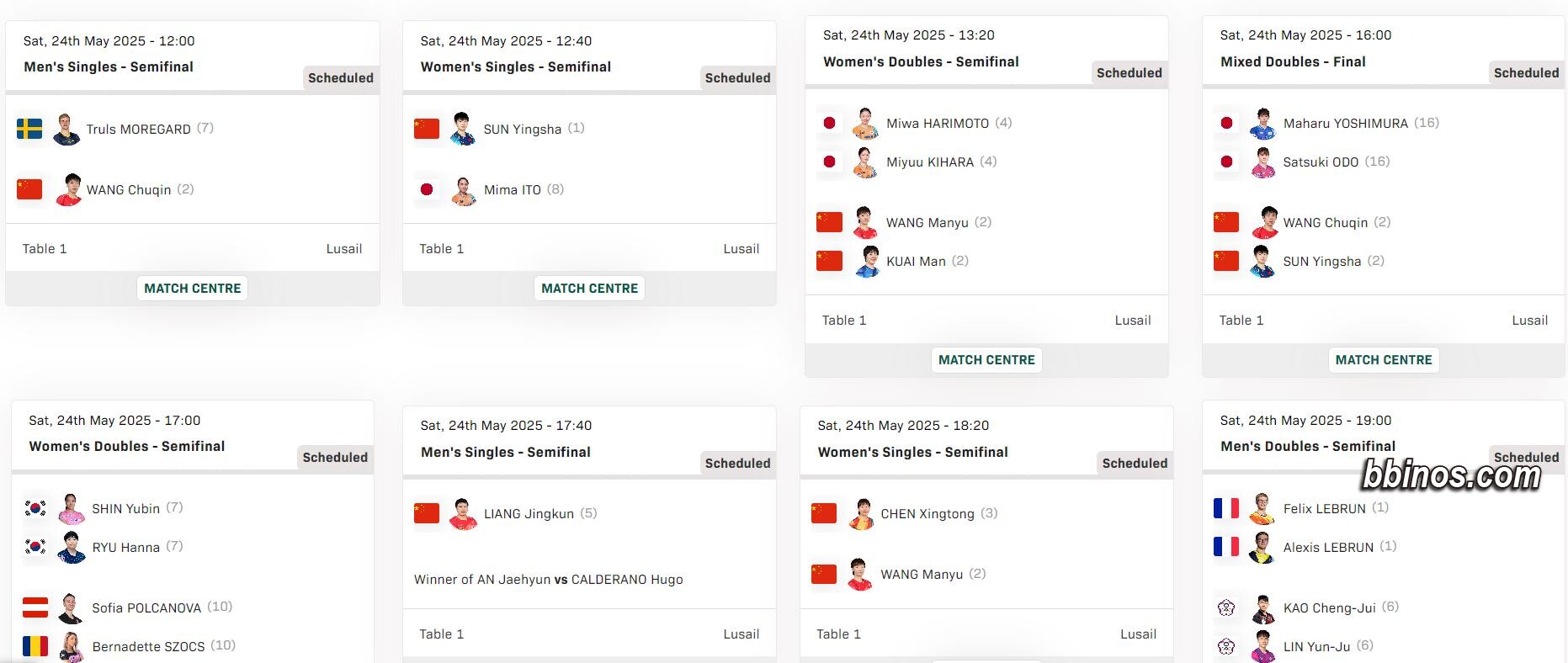Click CHEN Xingtong player name
The width and height of the screenshot is (1568, 663).
point(928,514)
